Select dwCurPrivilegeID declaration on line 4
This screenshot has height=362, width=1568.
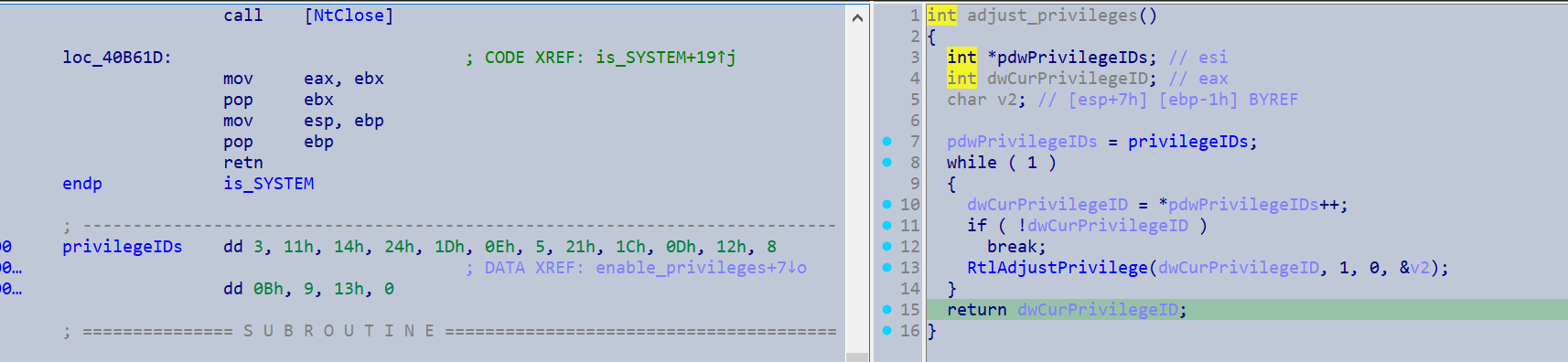pyautogui.click(x=1072, y=79)
